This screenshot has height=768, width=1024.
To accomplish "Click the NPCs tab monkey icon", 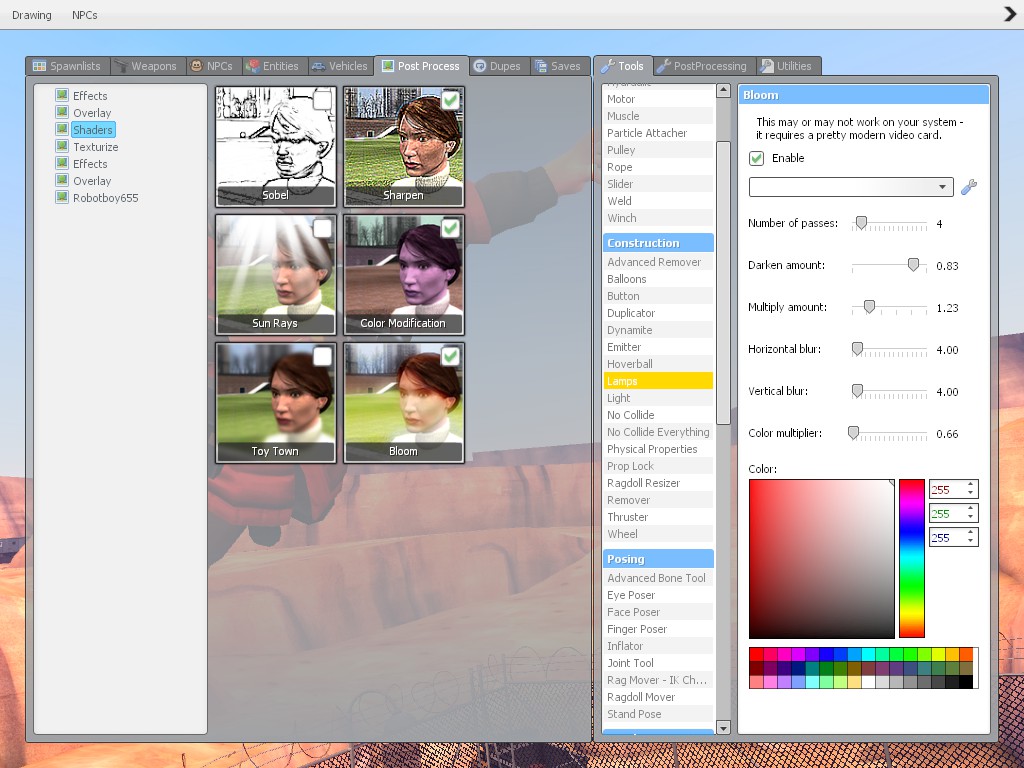I will [x=196, y=66].
